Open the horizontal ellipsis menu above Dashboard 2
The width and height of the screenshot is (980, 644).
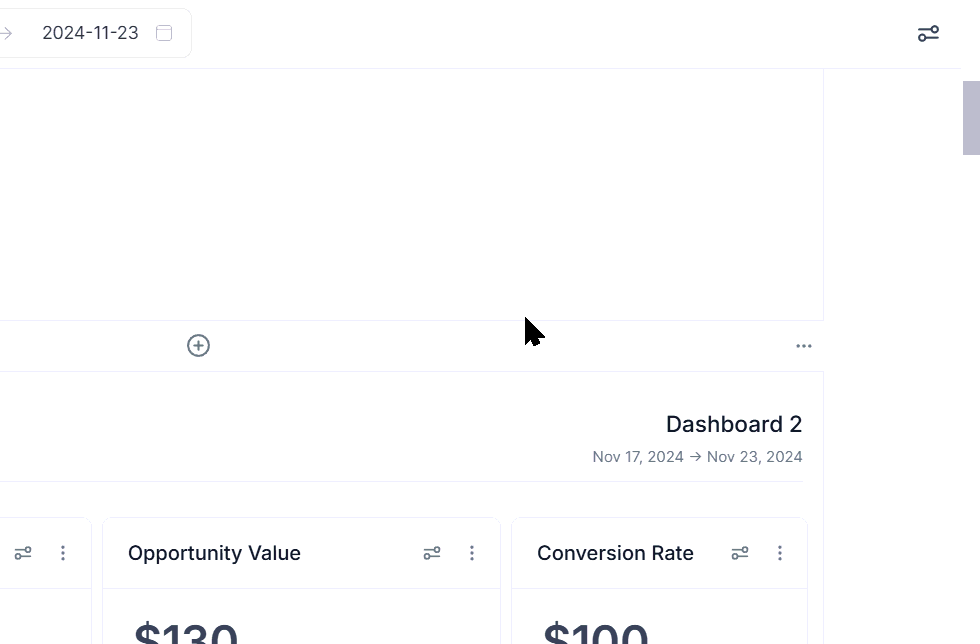(804, 346)
